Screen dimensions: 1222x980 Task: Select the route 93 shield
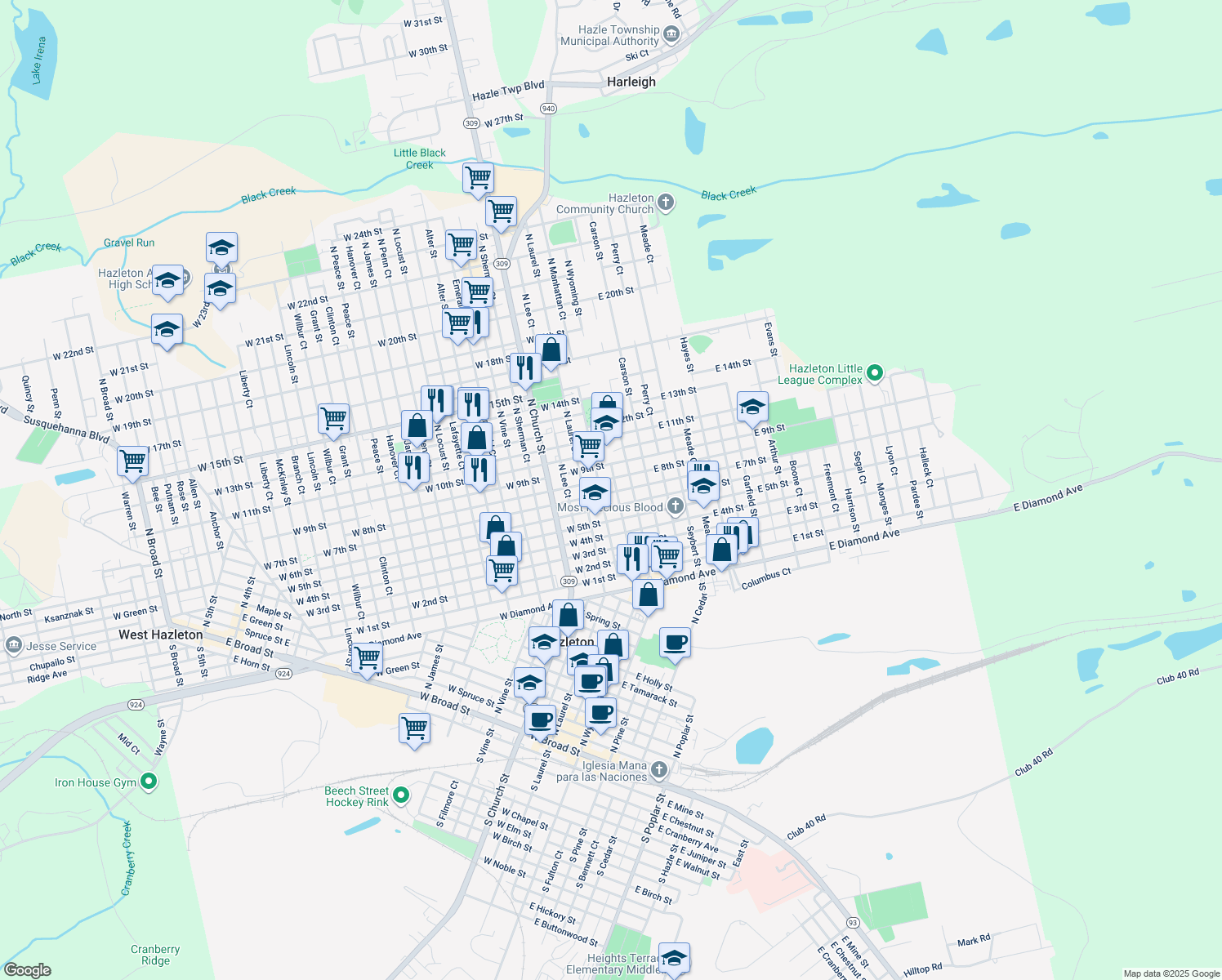tap(853, 923)
